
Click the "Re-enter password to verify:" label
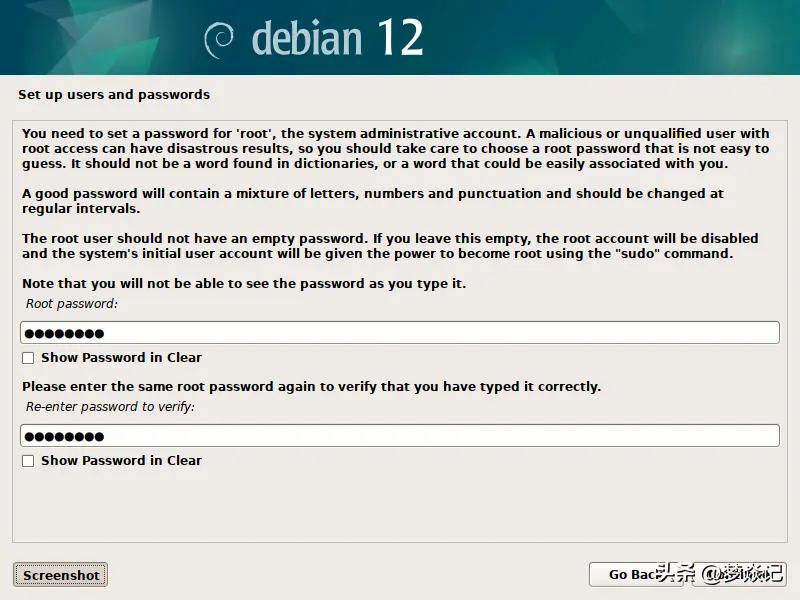110,407
